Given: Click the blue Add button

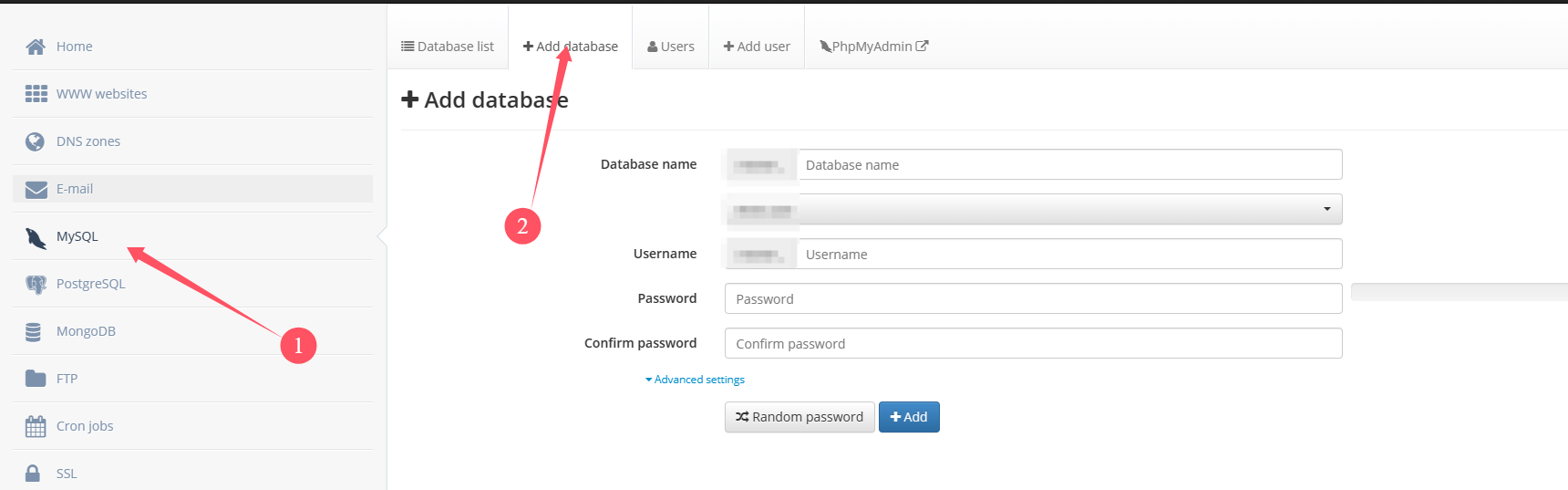Looking at the screenshot, I should (909, 417).
